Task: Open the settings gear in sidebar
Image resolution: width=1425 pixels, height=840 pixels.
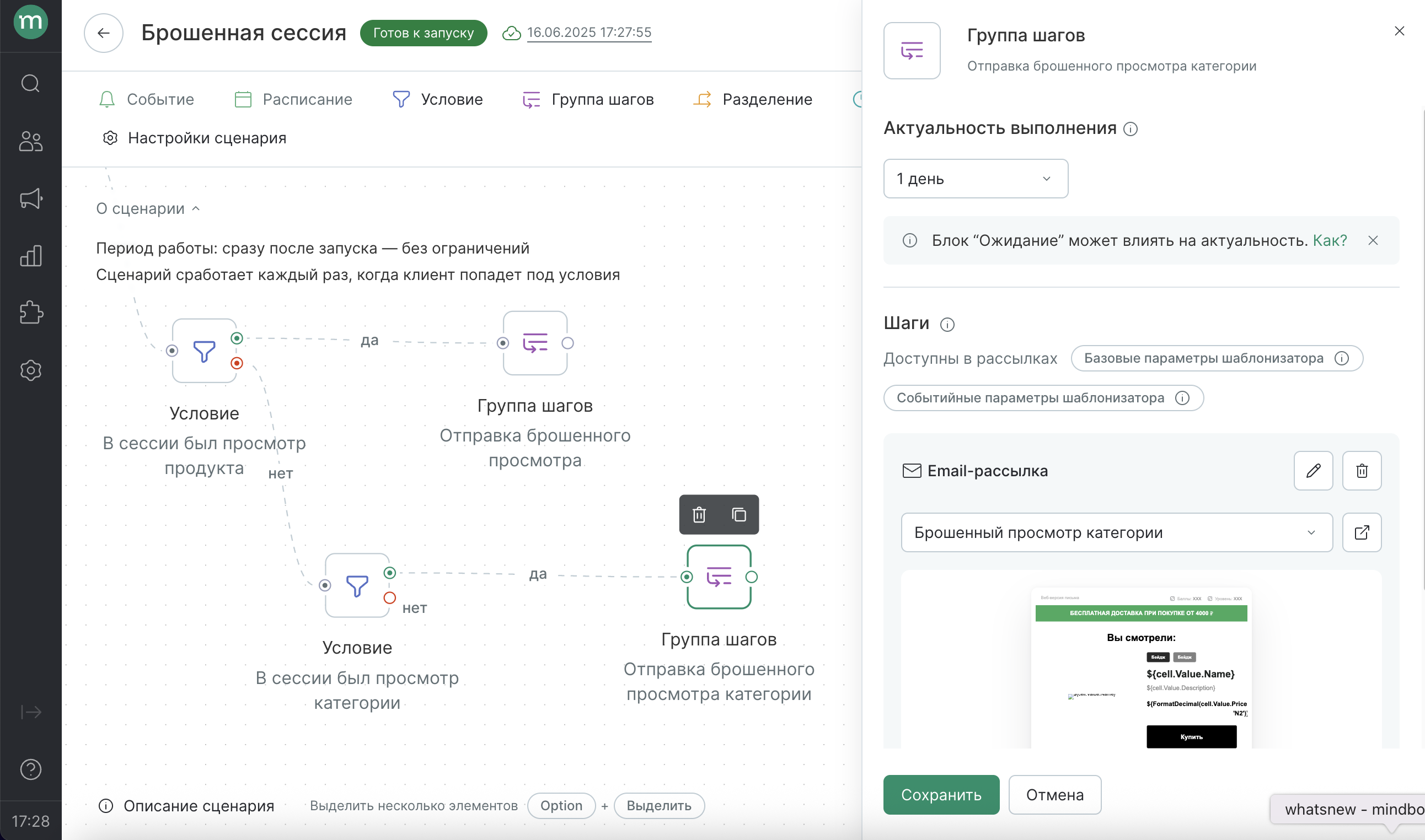Action: click(x=30, y=370)
